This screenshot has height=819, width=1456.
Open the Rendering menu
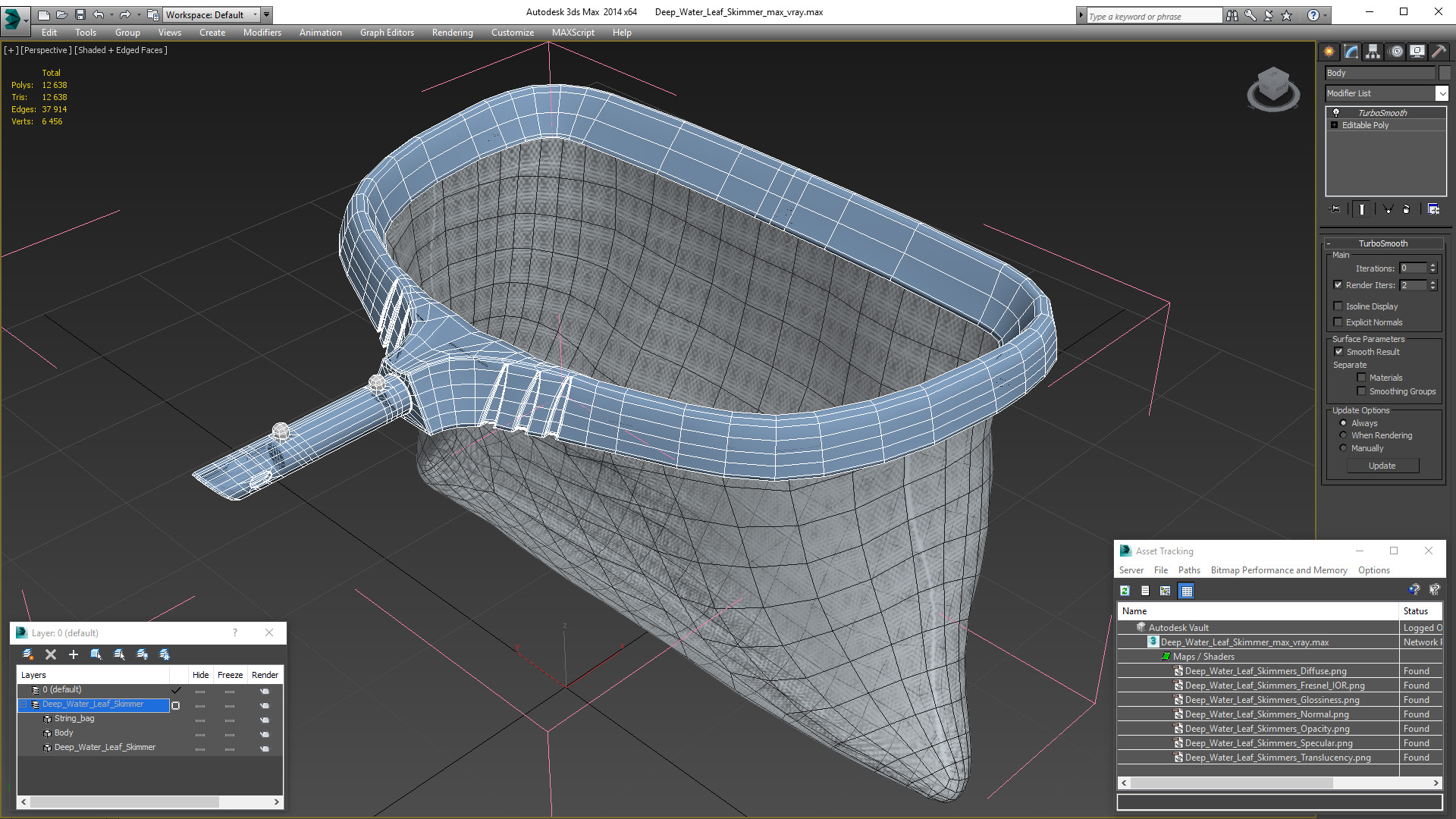point(452,33)
